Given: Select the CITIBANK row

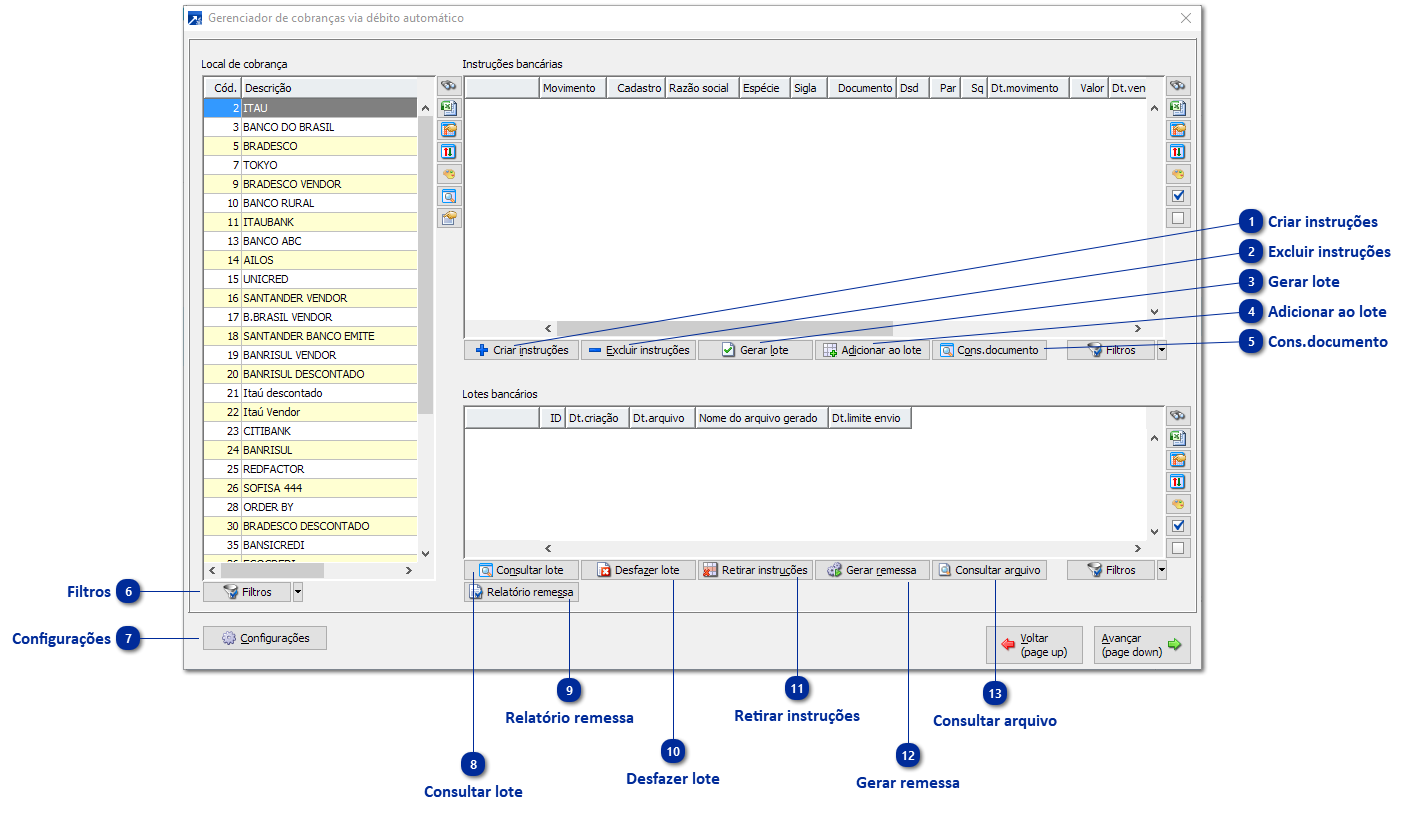Looking at the screenshot, I should [310, 431].
